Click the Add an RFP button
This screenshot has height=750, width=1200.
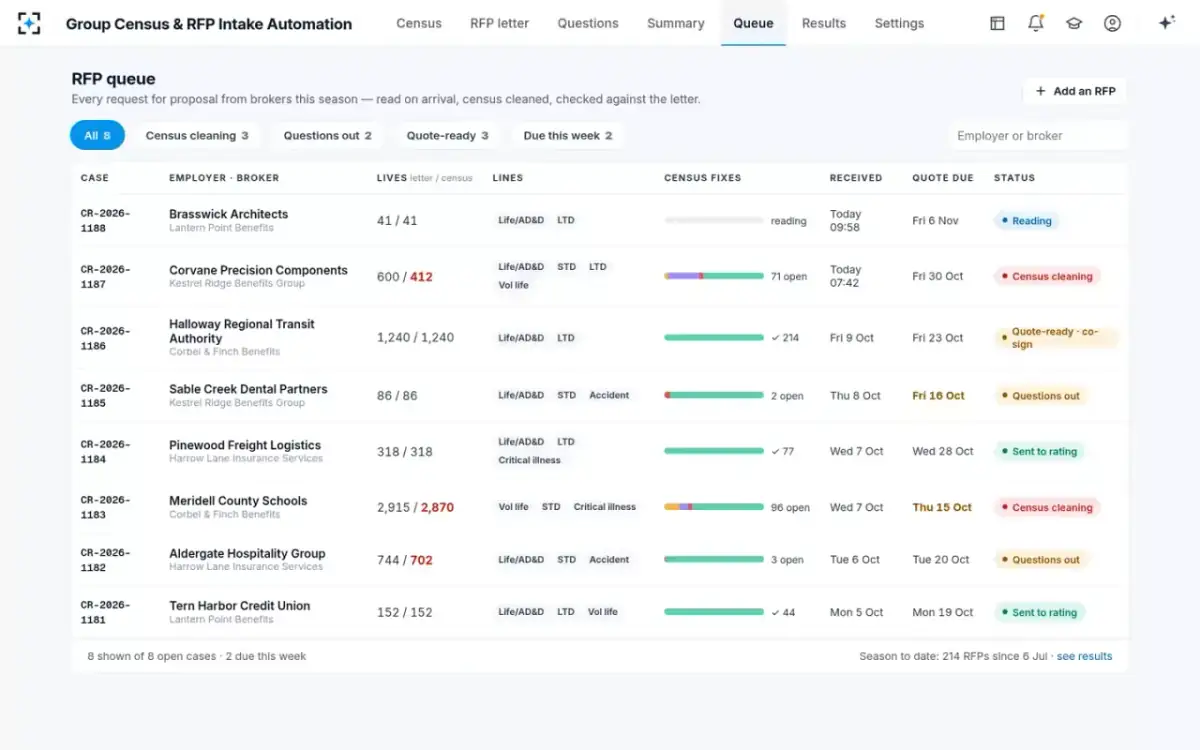1075,91
